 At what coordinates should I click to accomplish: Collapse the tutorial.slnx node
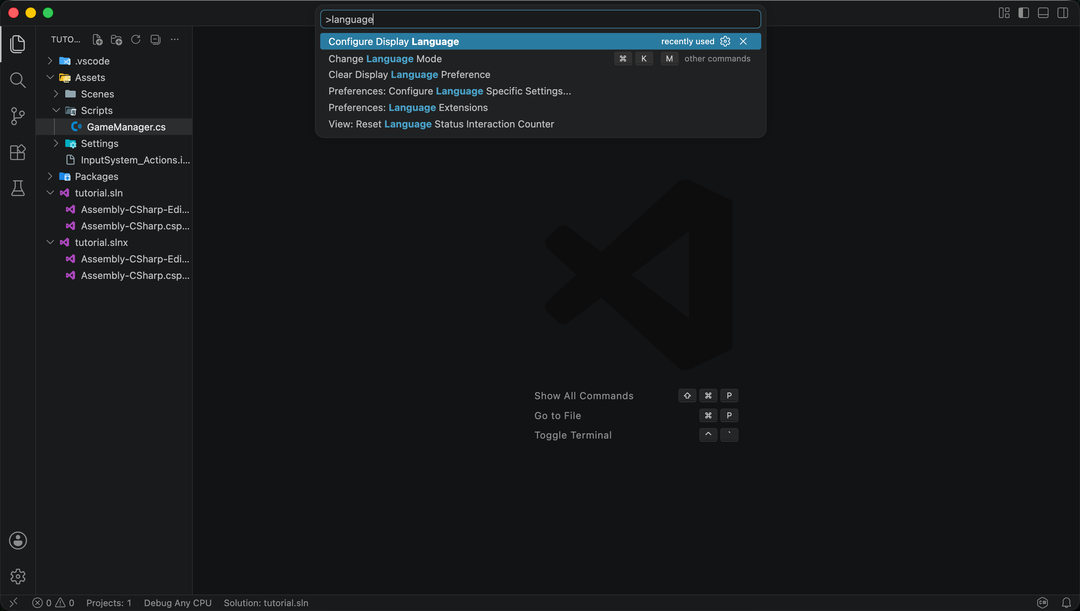pyautogui.click(x=50, y=242)
